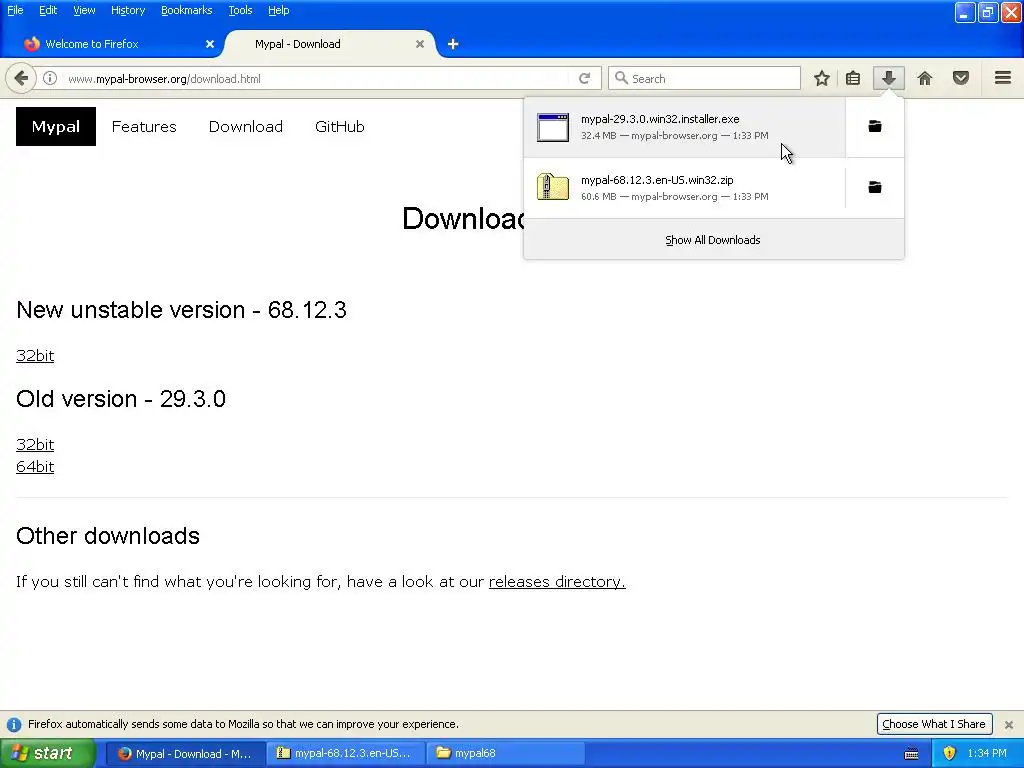Show site information icon in address bar

tap(50, 78)
